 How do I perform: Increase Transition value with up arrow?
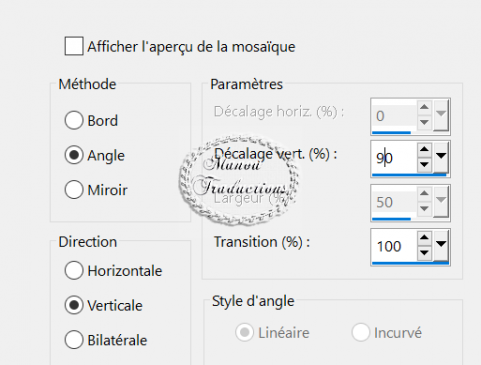424,237
